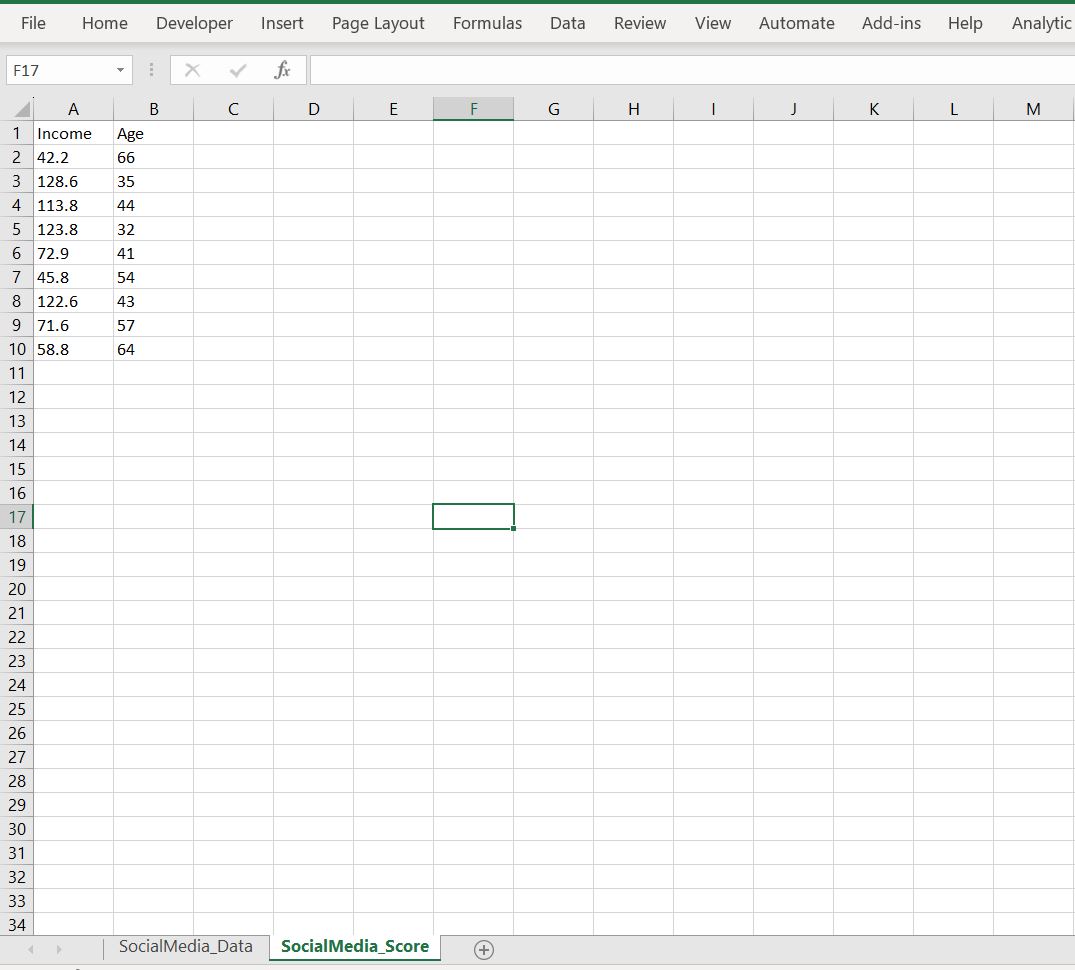Viewport: 1075px width, 970px height.
Task: Click inside the formula bar
Action: pyautogui.click(x=600, y=69)
